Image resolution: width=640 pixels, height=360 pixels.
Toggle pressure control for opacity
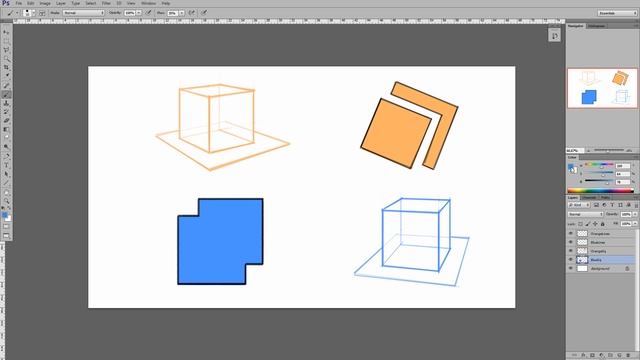click(149, 13)
